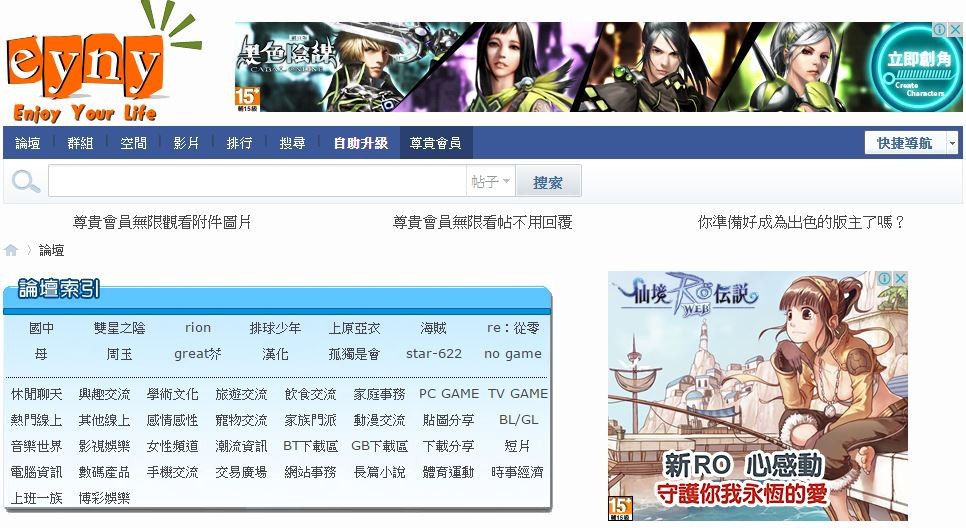The width and height of the screenshot is (966, 528).
Task: Open the 快捷導航 quick navigation menu
Action: coord(904,143)
